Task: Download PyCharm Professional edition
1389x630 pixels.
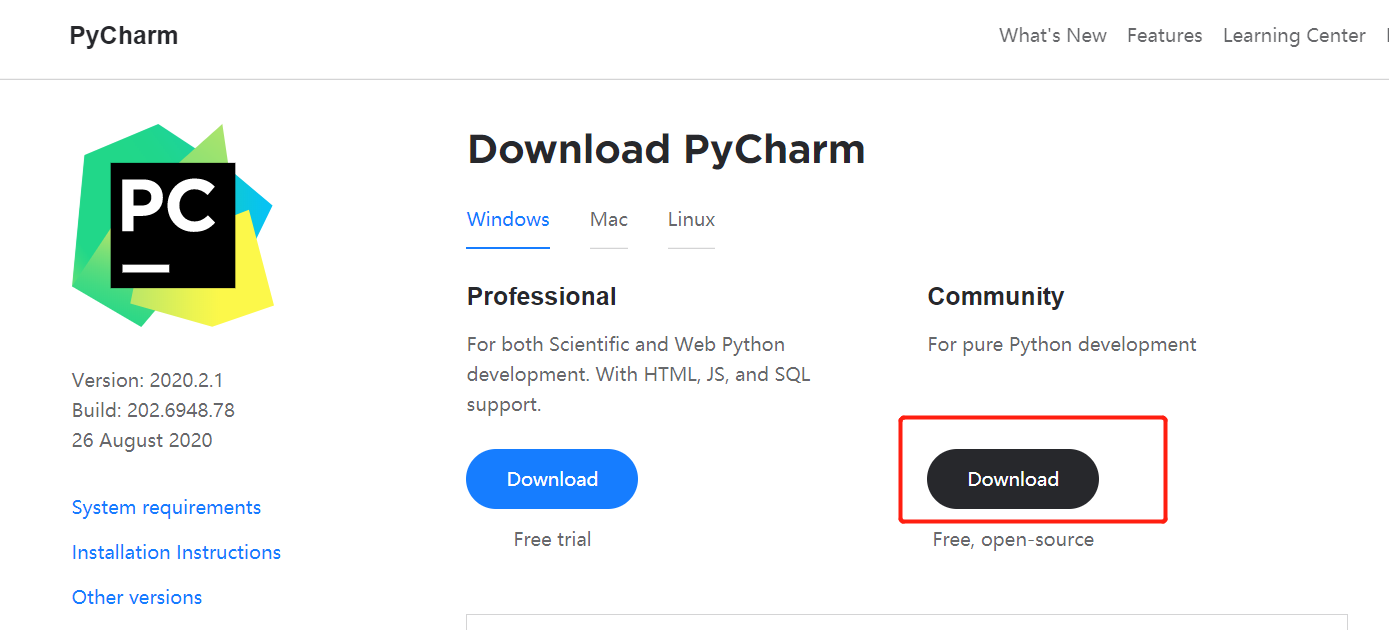Action: [551, 479]
